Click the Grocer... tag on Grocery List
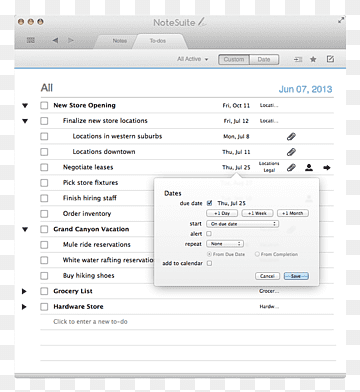Screen dimensions: 360x392 269,291
